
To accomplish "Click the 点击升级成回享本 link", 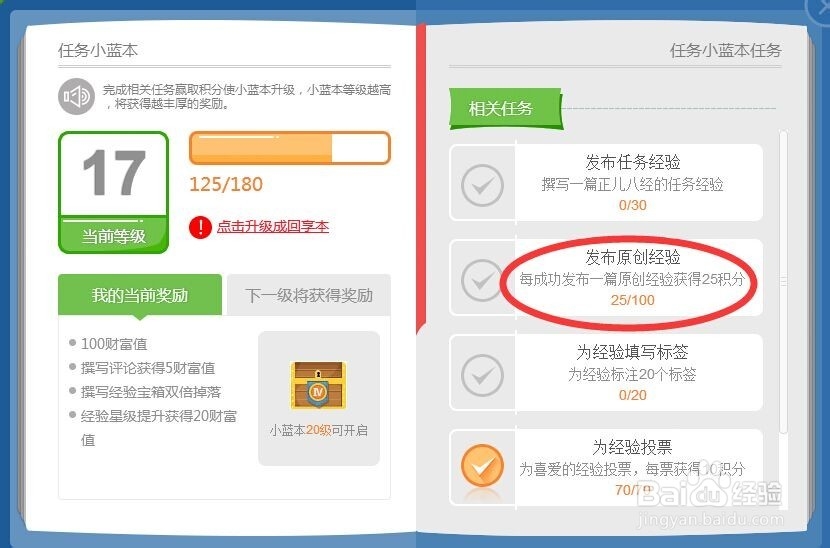I will (273, 227).
